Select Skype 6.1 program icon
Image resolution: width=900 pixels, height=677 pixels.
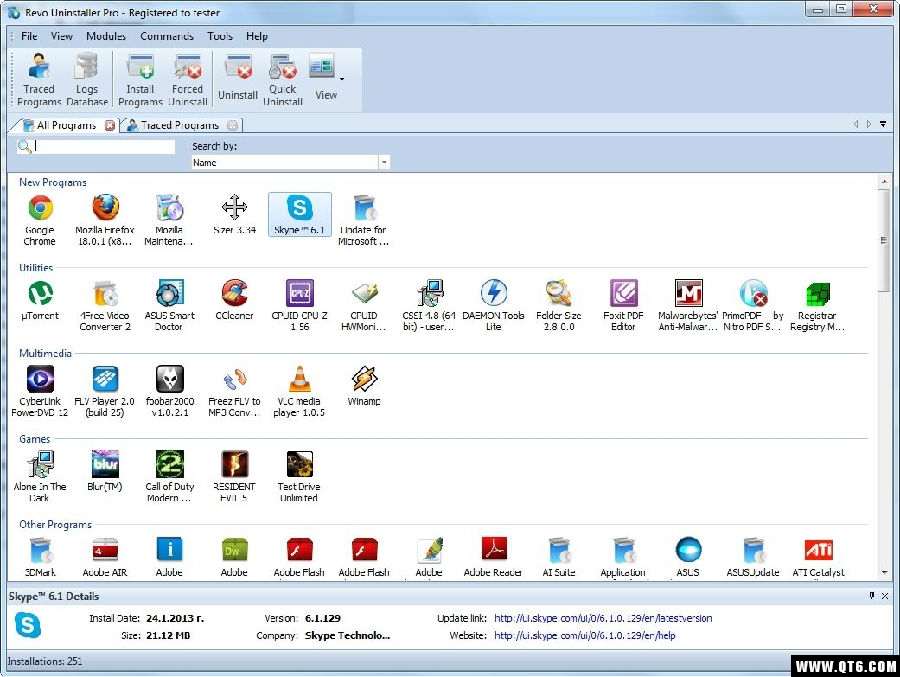pyautogui.click(x=300, y=214)
